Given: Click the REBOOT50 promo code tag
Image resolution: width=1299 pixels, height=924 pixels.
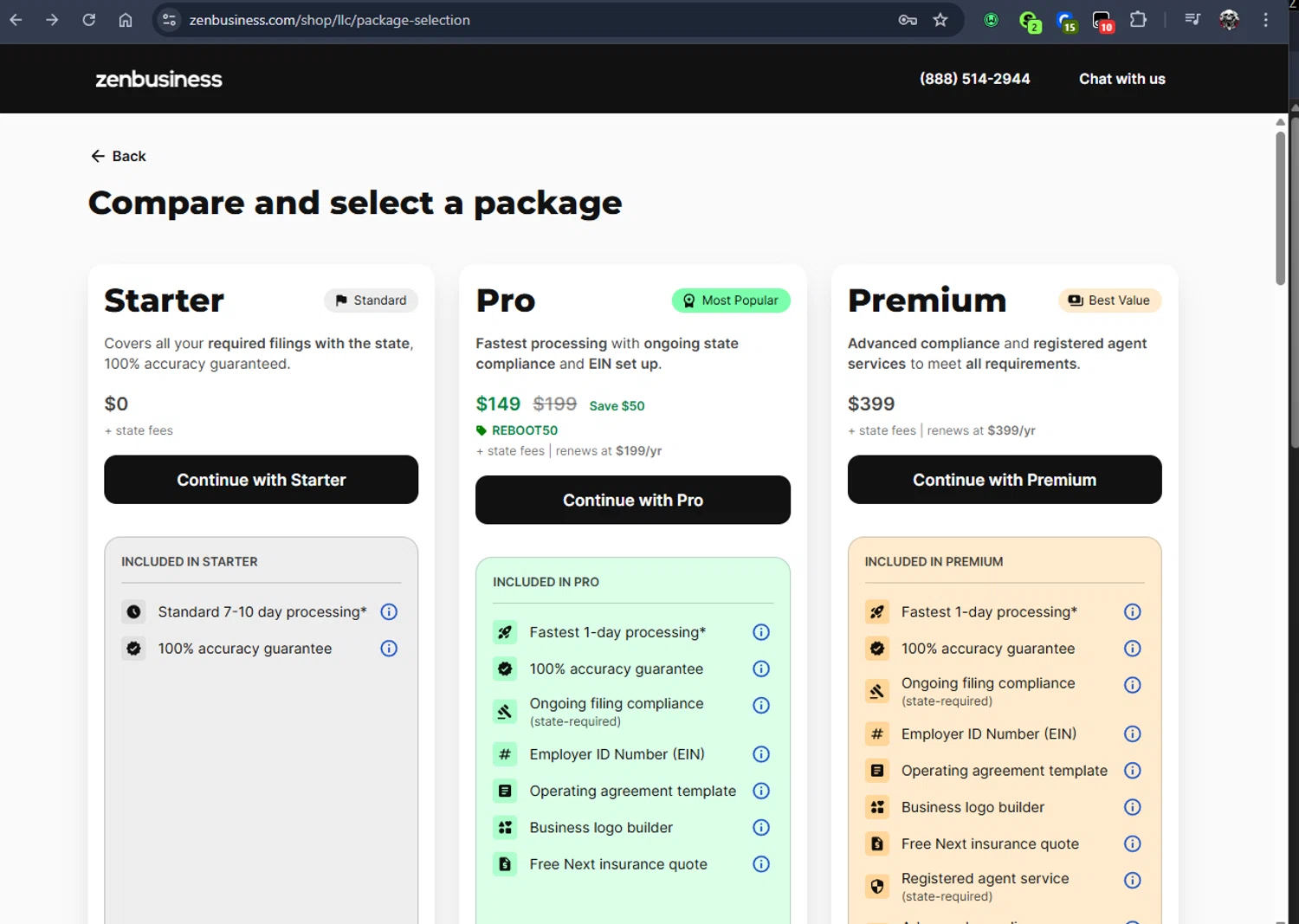Looking at the screenshot, I should pyautogui.click(x=517, y=430).
